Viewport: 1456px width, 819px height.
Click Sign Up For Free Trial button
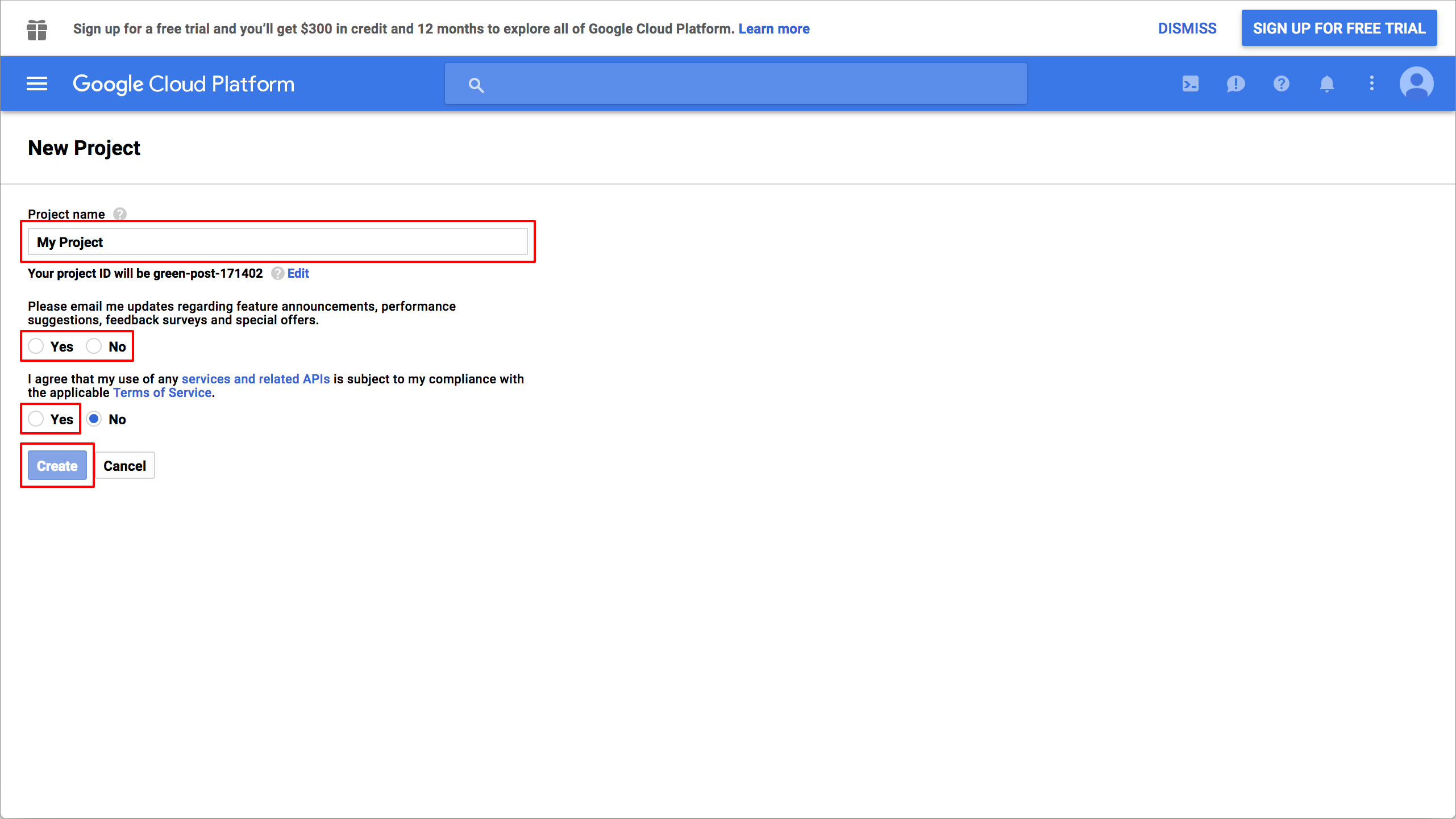click(1339, 28)
